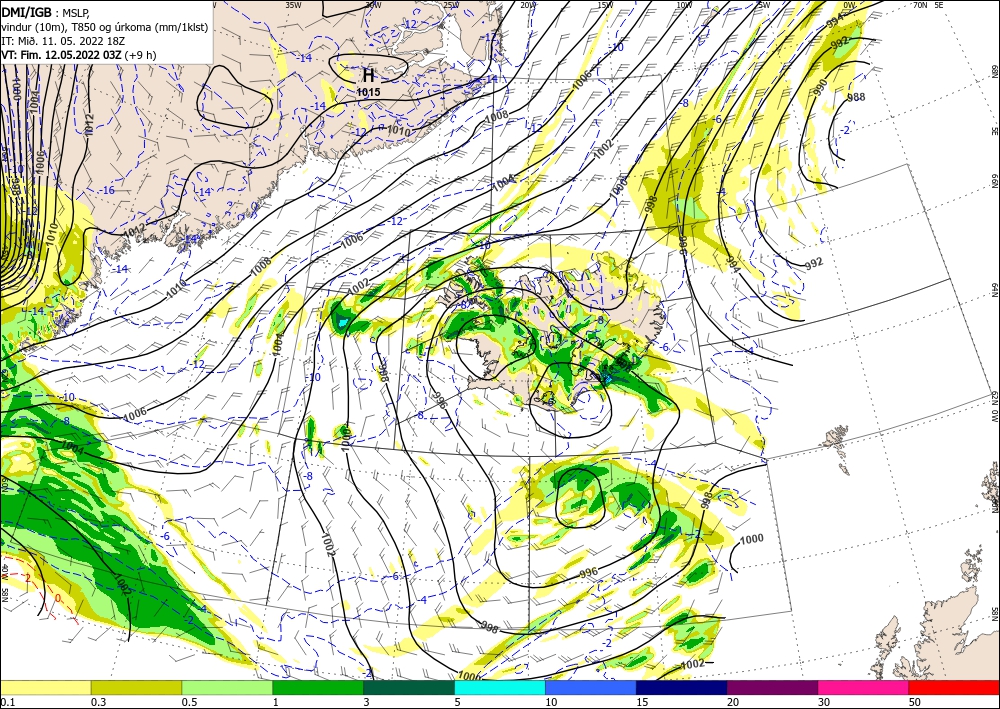Click the "vindur (10m), T850 og úrkoma" line
The width and height of the screenshot is (1000, 709).
pos(104,27)
